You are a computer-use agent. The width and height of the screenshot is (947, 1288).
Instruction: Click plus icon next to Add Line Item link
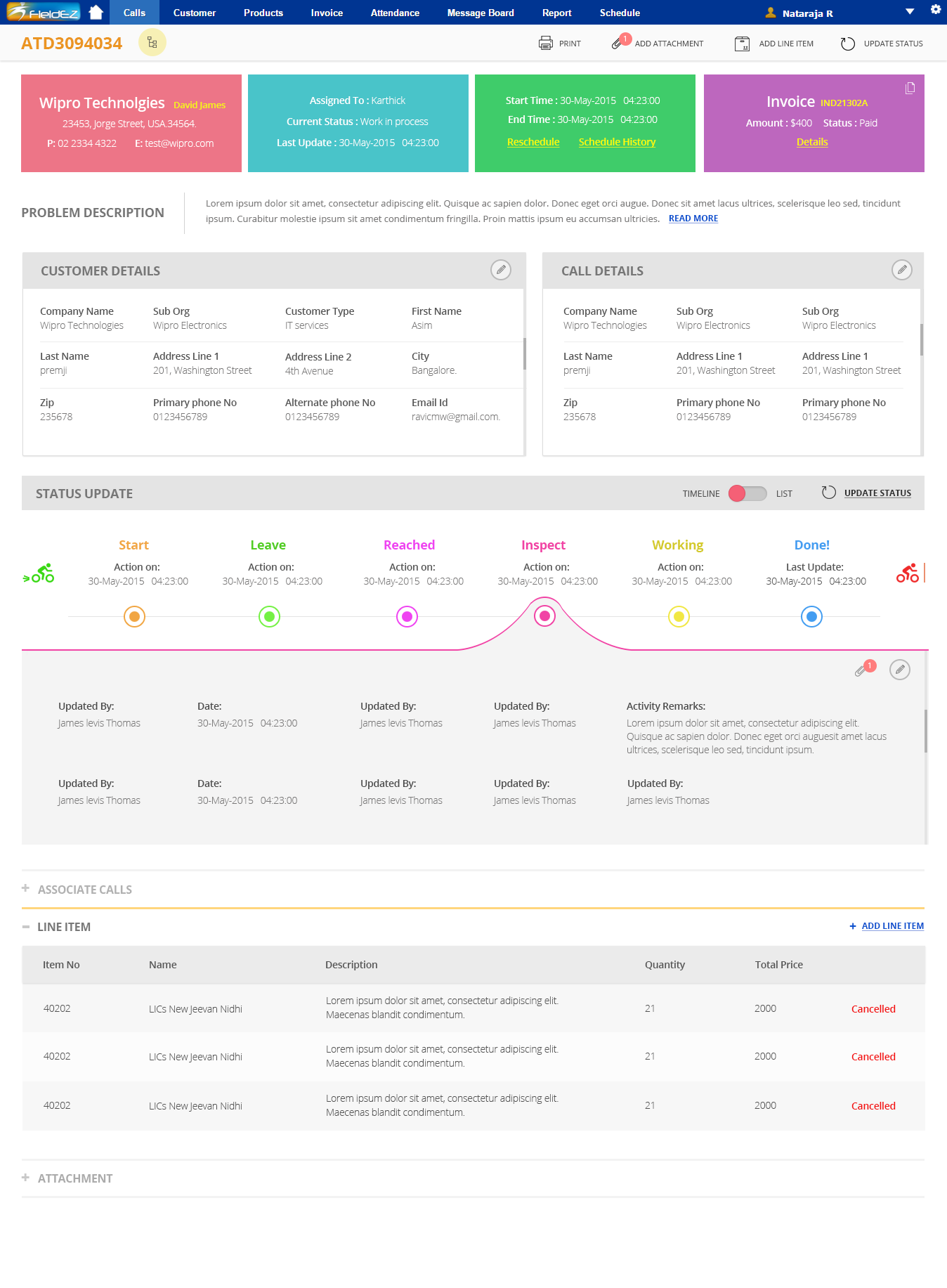tap(853, 926)
